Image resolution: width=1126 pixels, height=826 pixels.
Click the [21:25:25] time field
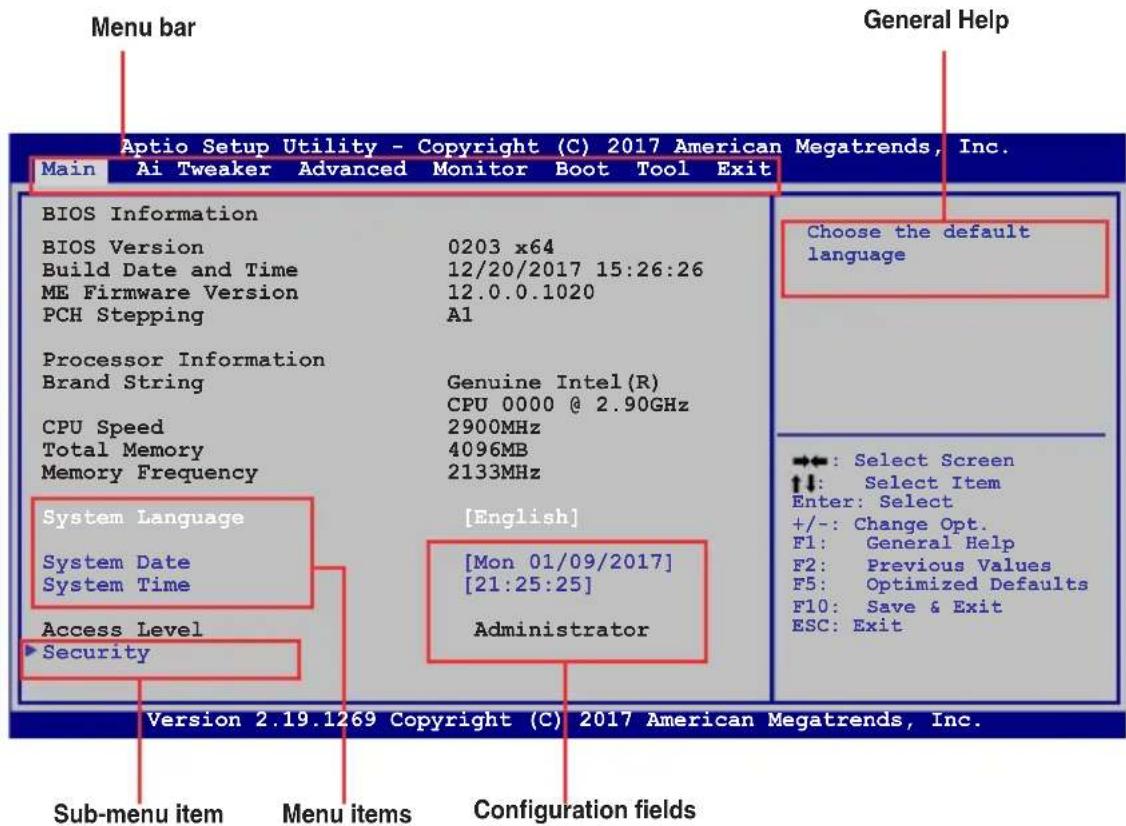pos(529,585)
